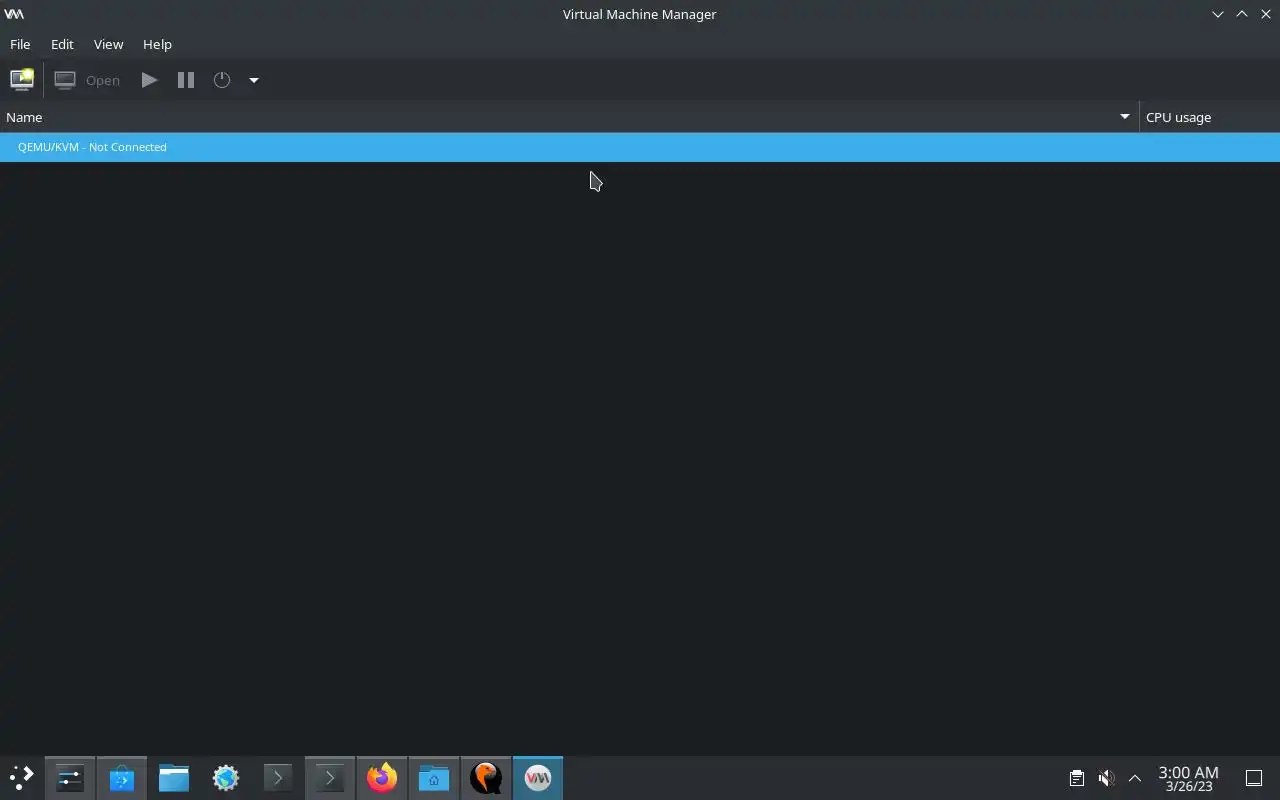Screen dimensions: 1280x800
Task: Open Dolphin file manager from taskbar
Action: pyautogui.click(x=174, y=778)
